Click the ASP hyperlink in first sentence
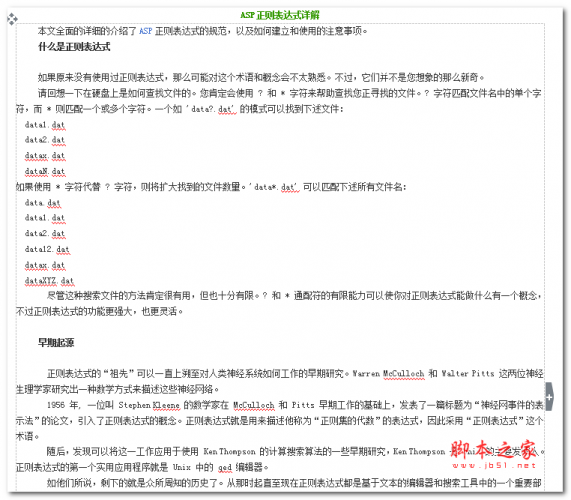Image resolution: width=571 pixels, height=500 pixels. coord(146,31)
